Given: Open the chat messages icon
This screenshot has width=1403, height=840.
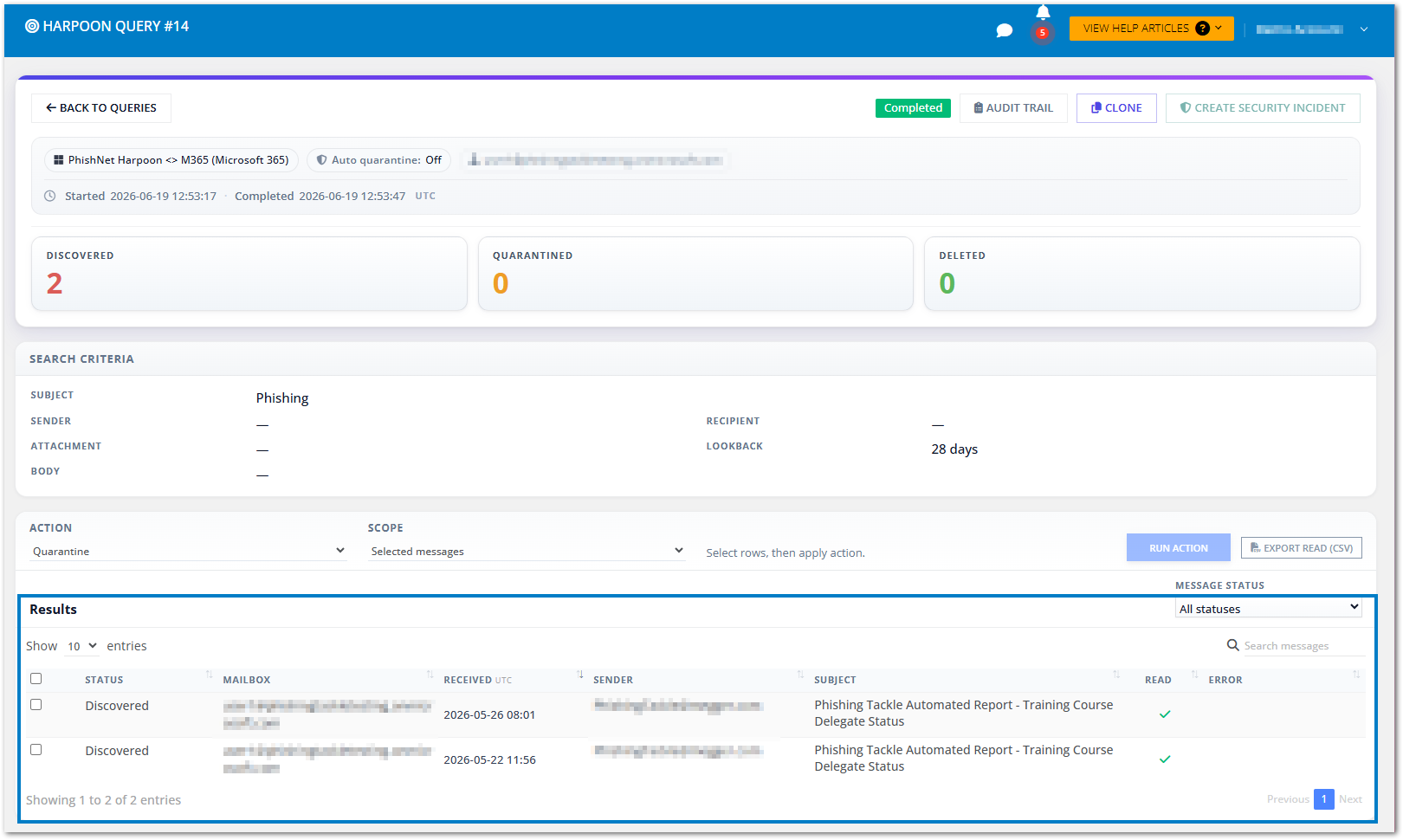Looking at the screenshot, I should (1004, 30).
